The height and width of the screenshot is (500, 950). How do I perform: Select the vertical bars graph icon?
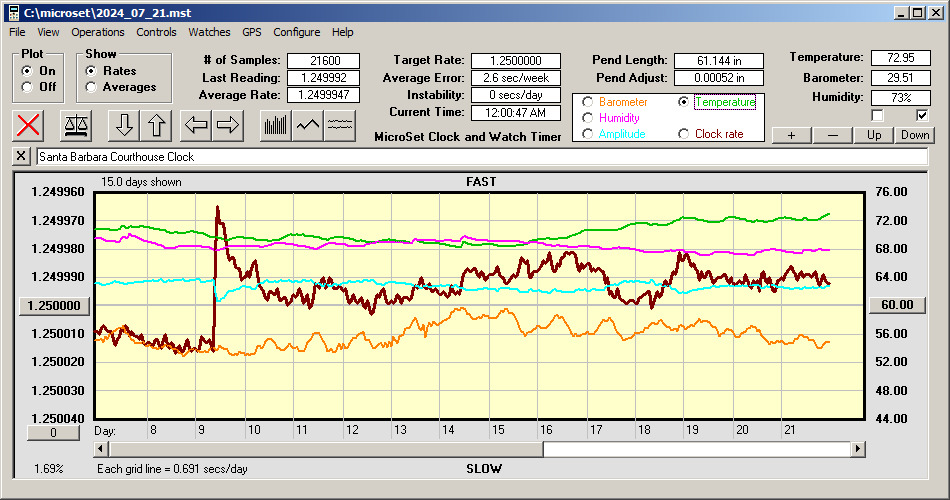coord(275,125)
